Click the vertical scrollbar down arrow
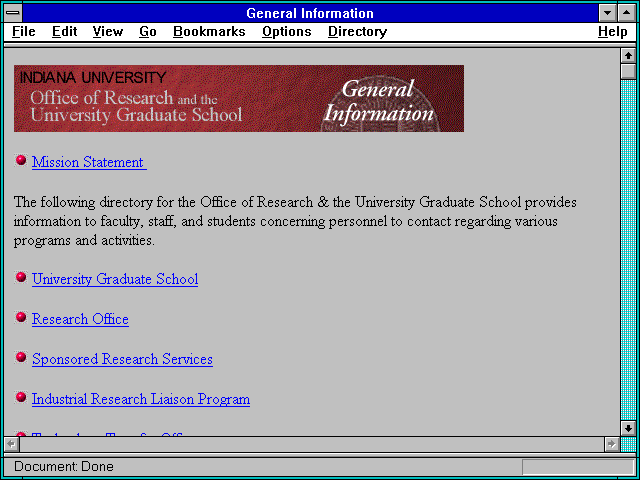This screenshot has width=640, height=480. coord(628,428)
